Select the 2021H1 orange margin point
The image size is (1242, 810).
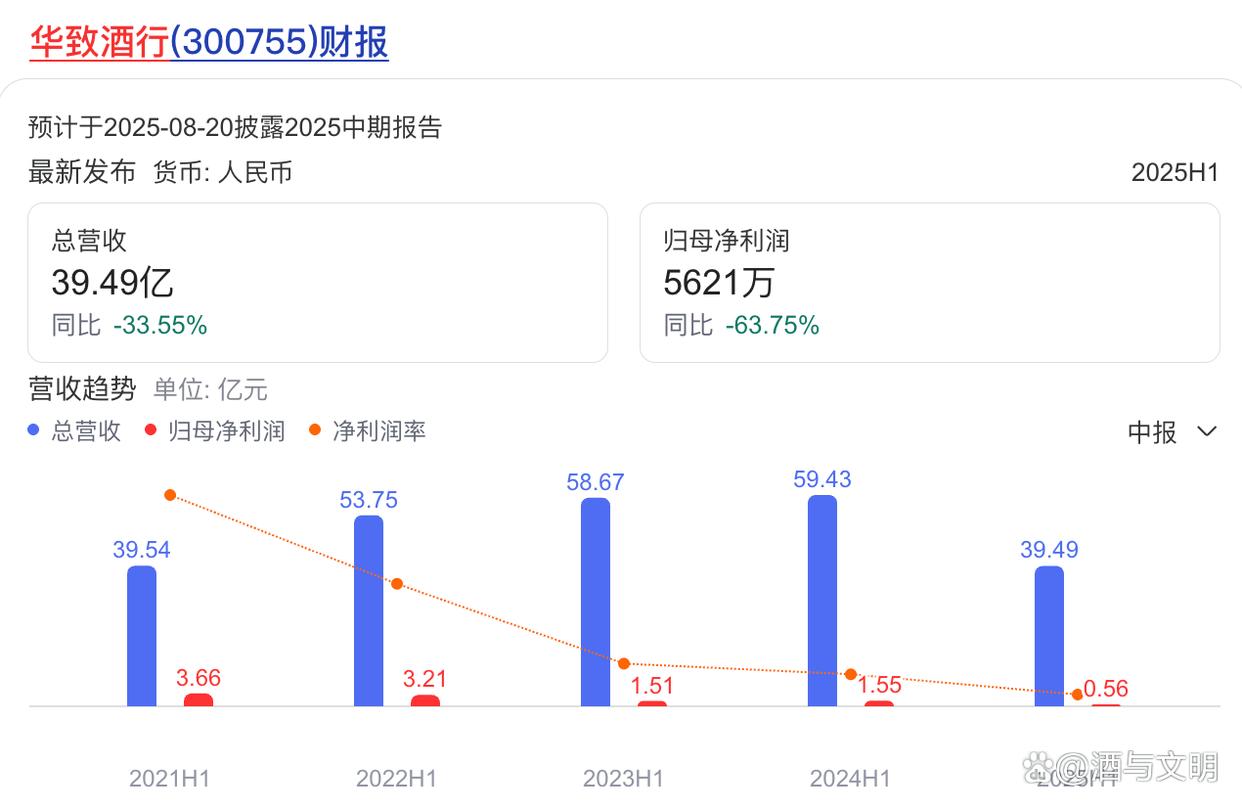[x=170, y=495]
